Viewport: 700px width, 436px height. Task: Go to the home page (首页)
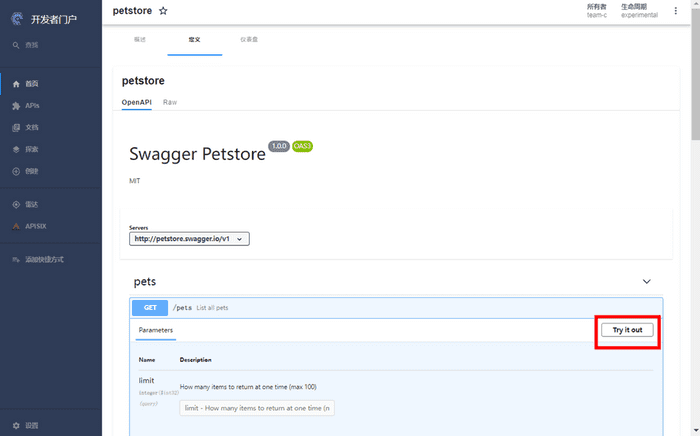pos(25,84)
